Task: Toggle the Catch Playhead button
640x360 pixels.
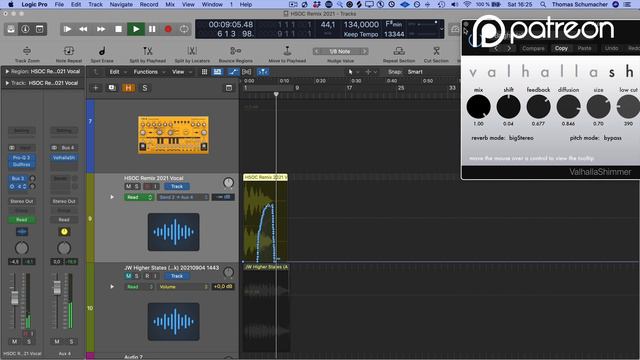Action: (x=263, y=72)
